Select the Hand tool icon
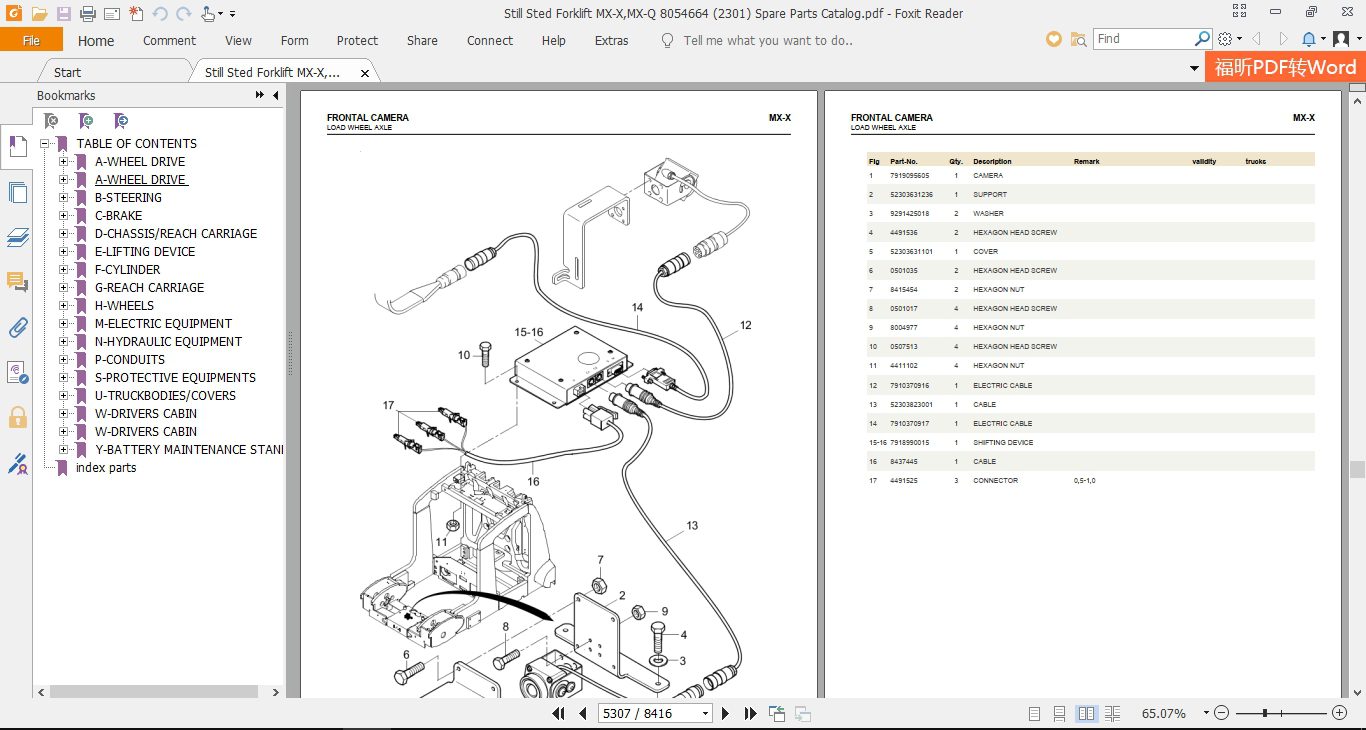1366x730 pixels. click(x=207, y=14)
